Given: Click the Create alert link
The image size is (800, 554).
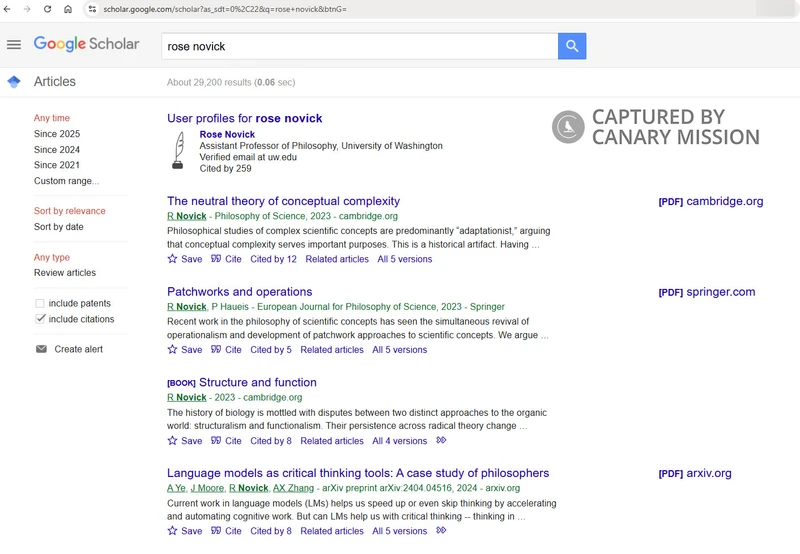Looking at the screenshot, I should [x=79, y=349].
